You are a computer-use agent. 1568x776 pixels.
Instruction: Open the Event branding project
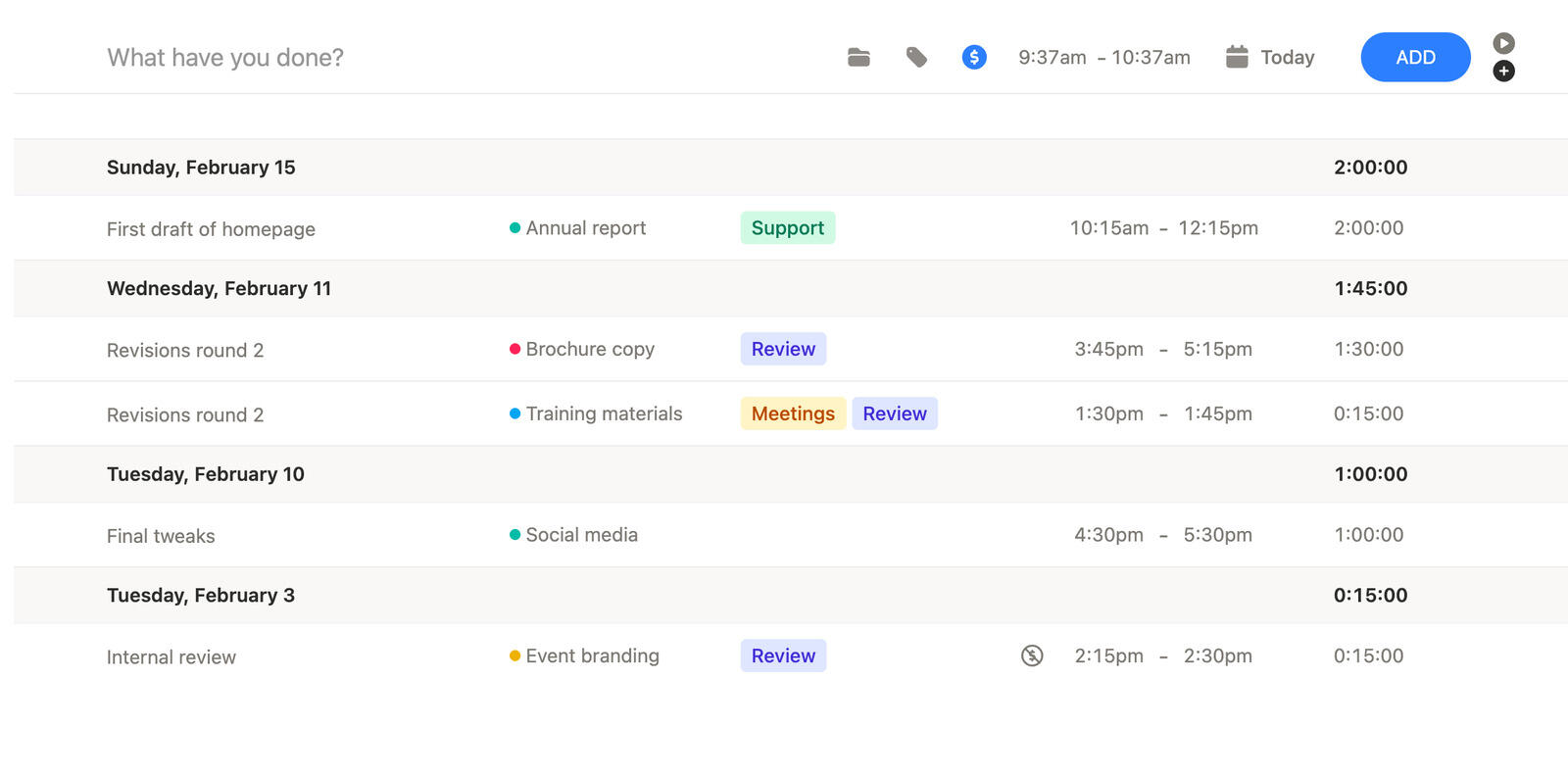[592, 656]
